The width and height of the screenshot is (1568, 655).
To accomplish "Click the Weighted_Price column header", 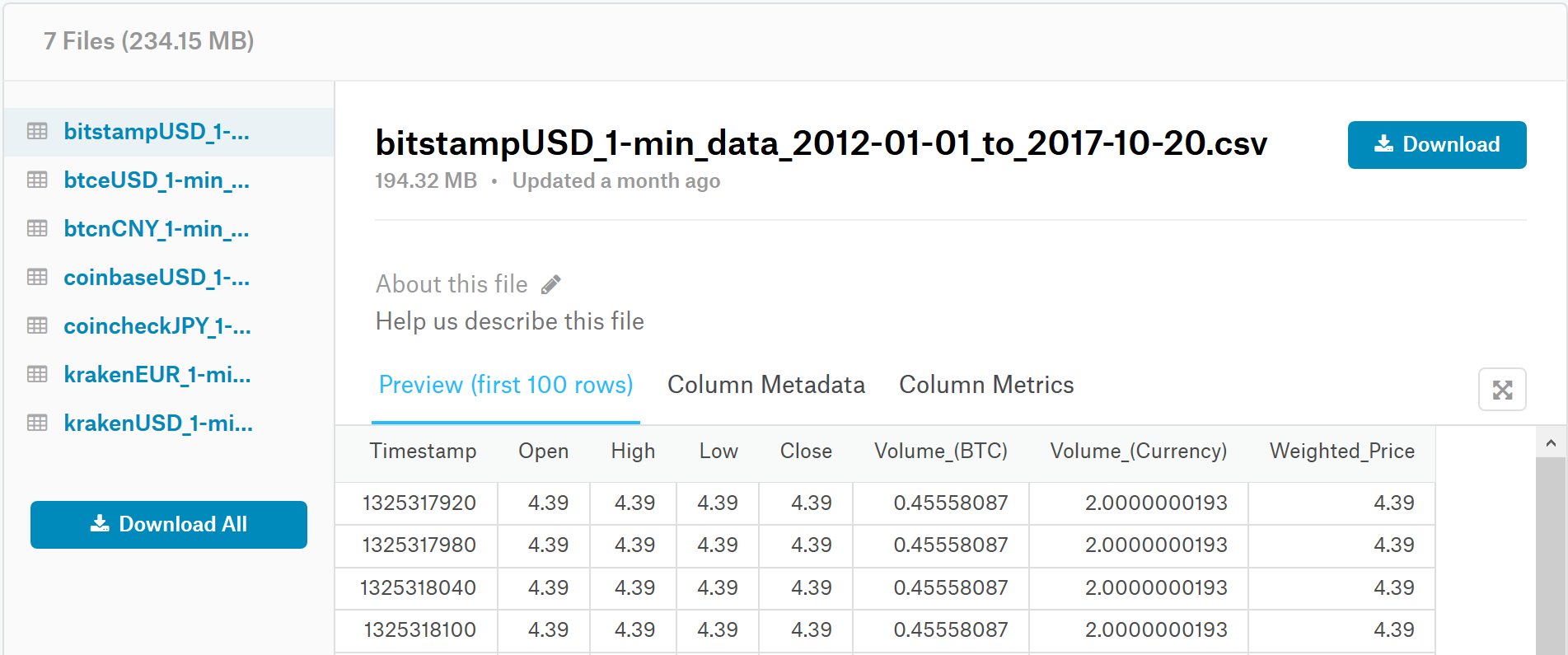I will (1342, 451).
